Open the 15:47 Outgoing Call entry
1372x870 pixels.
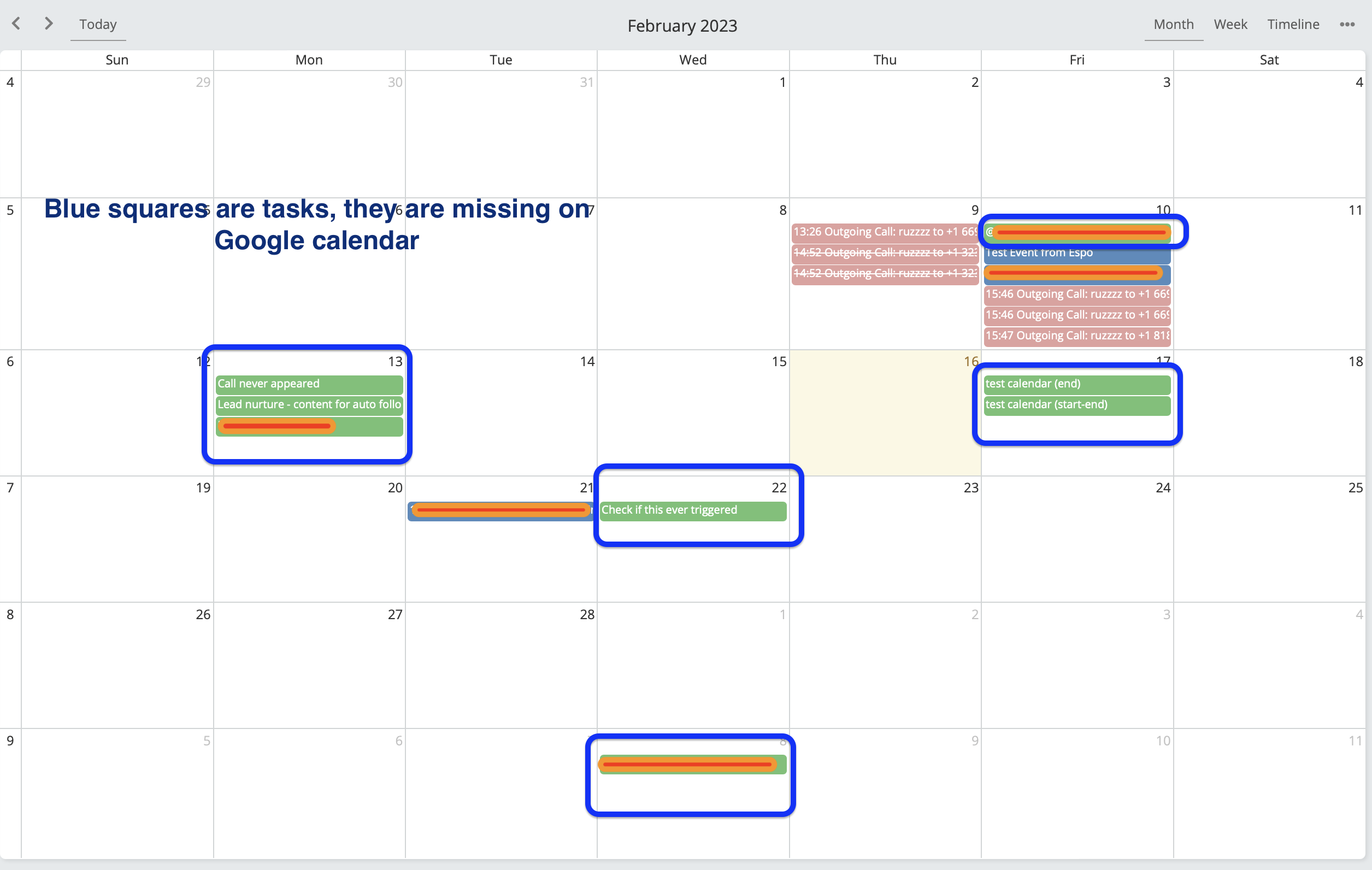pyautogui.click(x=1076, y=336)
